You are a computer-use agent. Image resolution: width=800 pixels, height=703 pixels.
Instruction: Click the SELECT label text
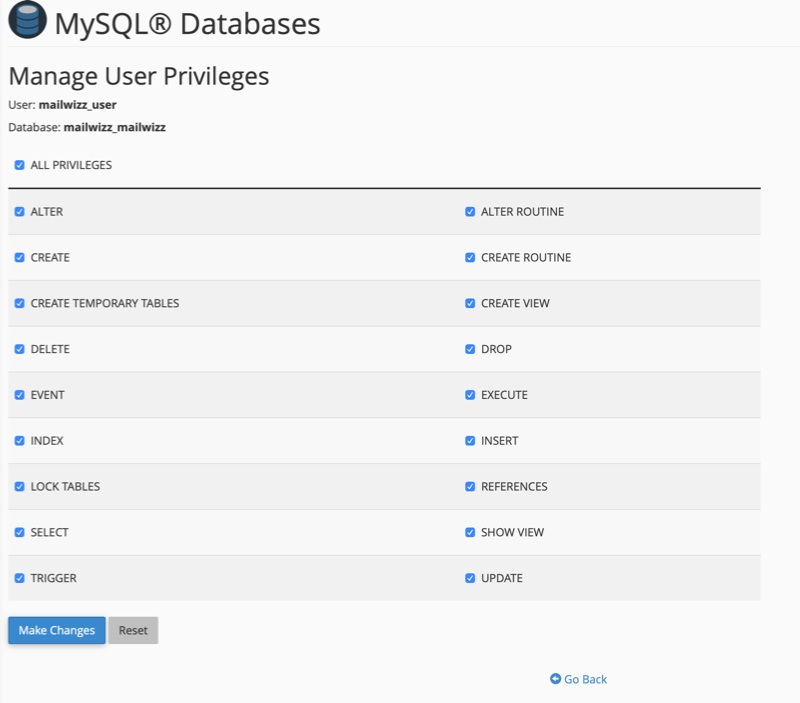[49, 533]
